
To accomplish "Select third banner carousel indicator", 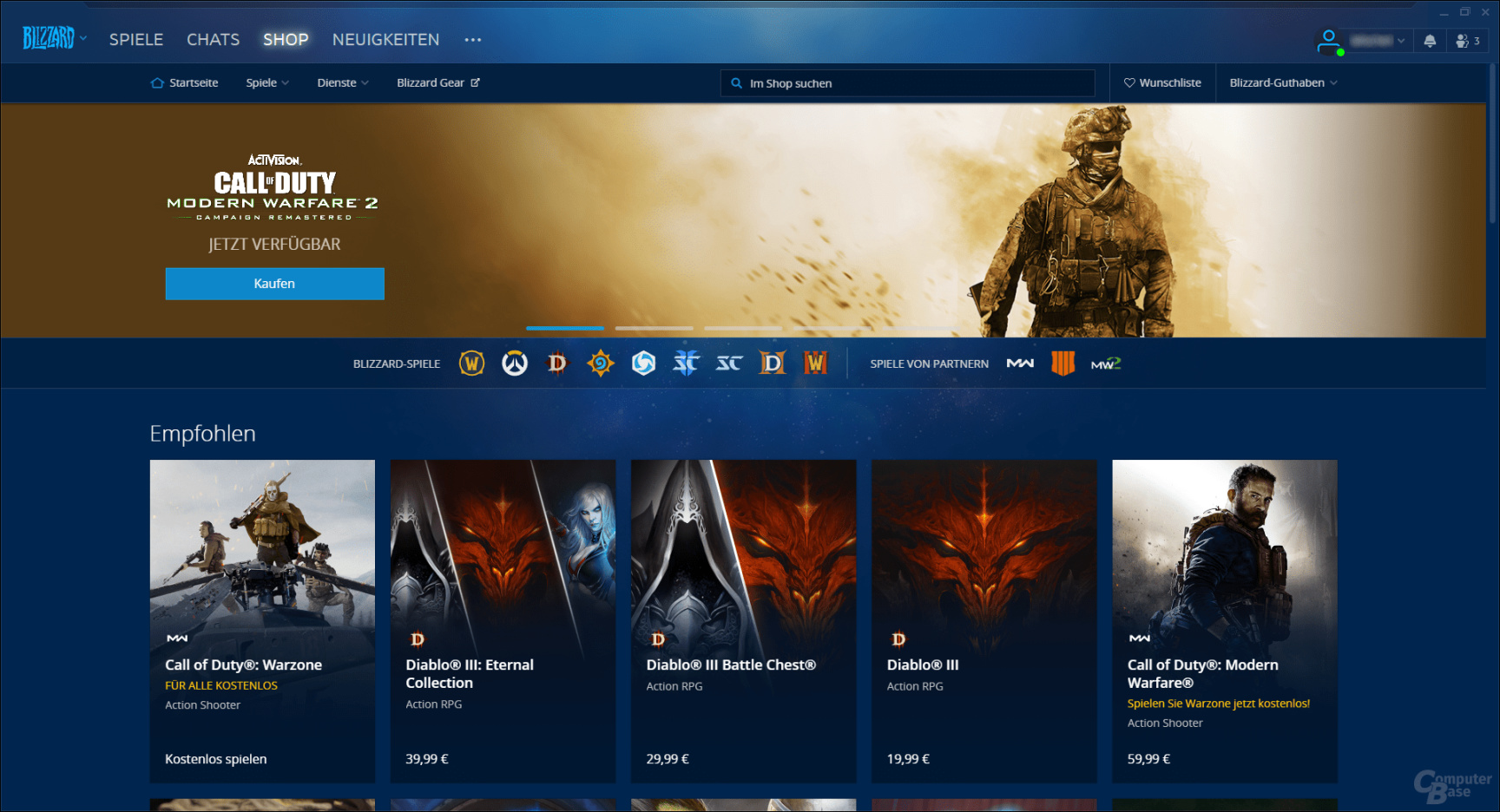I will [x=743, y=328].
